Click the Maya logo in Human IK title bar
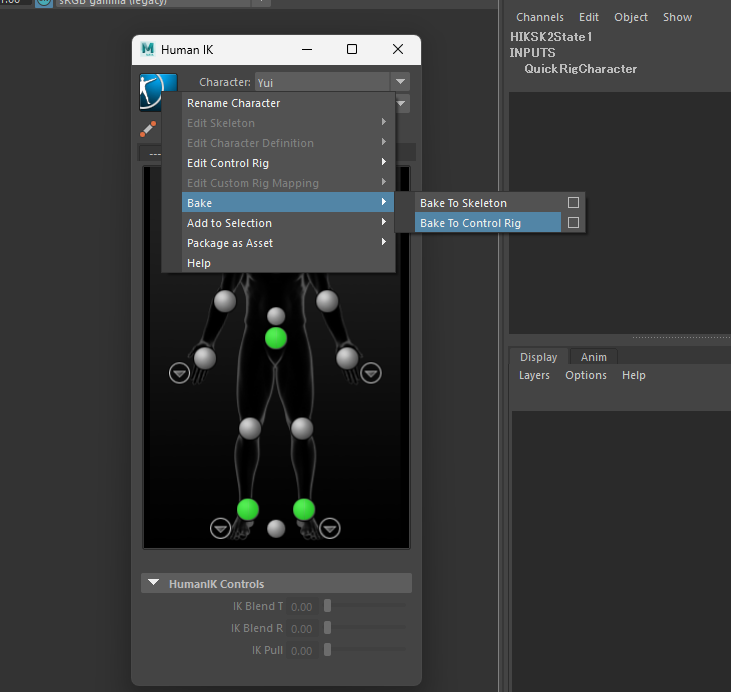Viewport: 731px width, 692px height. click(x=148, y=49)
